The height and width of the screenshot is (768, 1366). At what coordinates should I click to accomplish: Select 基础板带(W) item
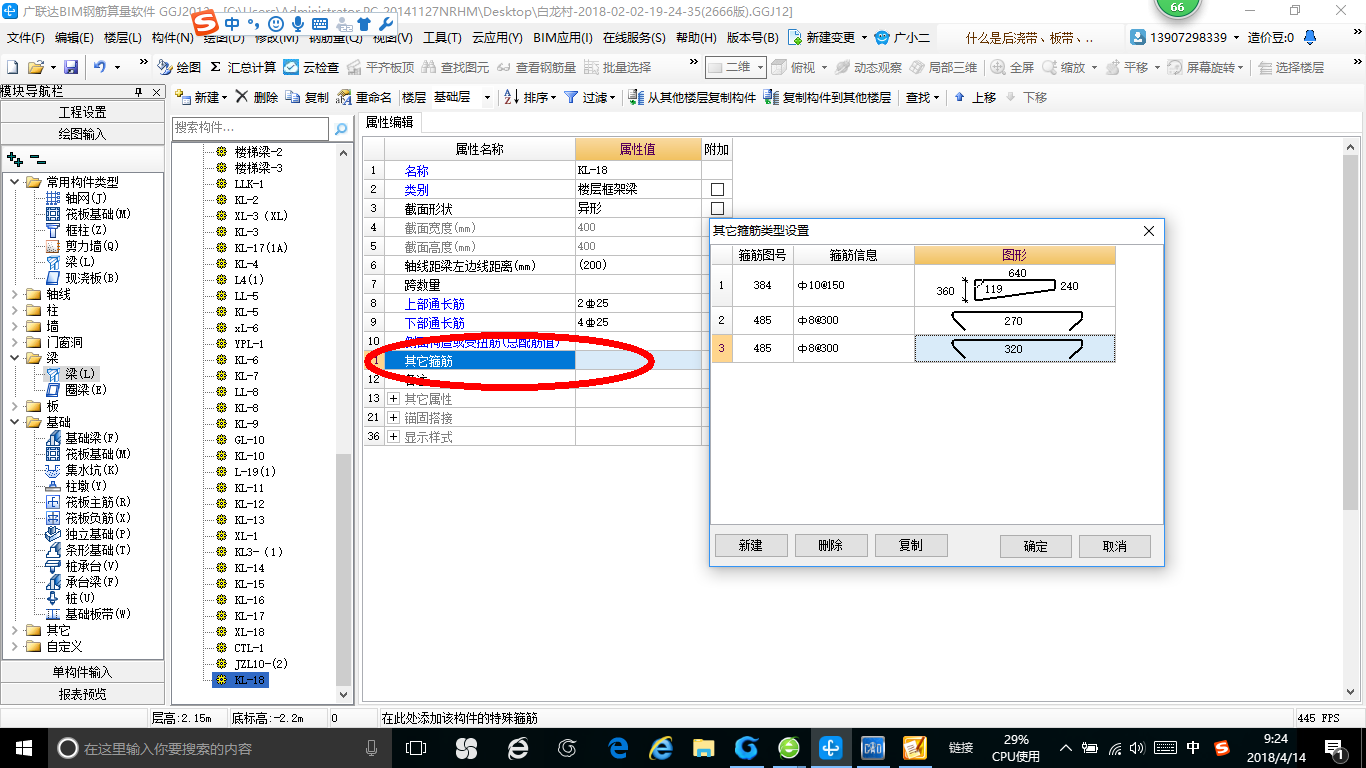click(88, 614)
